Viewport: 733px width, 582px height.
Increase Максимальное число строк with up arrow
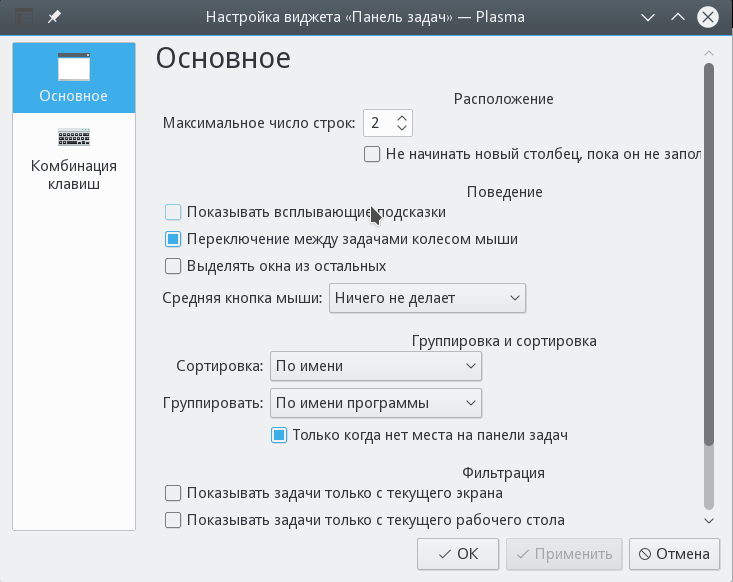[401, 117]
